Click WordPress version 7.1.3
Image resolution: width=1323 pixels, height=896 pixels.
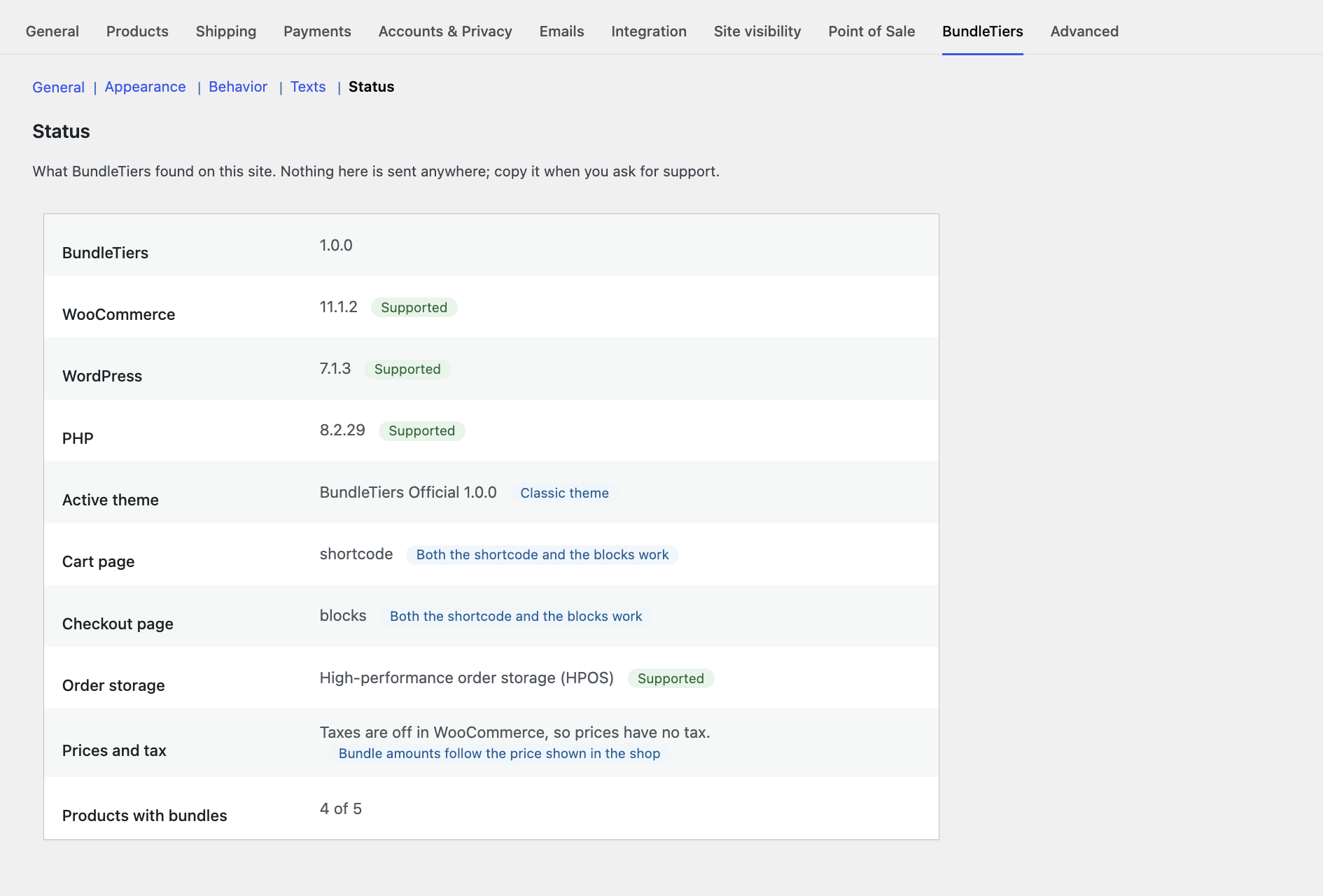[335, 368]
